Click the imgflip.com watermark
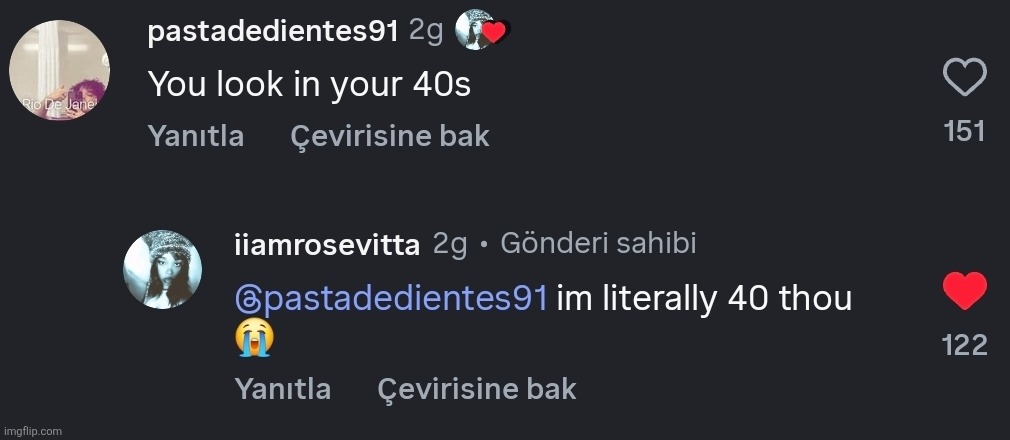The image size is (1010, 440). pos(32,430)
